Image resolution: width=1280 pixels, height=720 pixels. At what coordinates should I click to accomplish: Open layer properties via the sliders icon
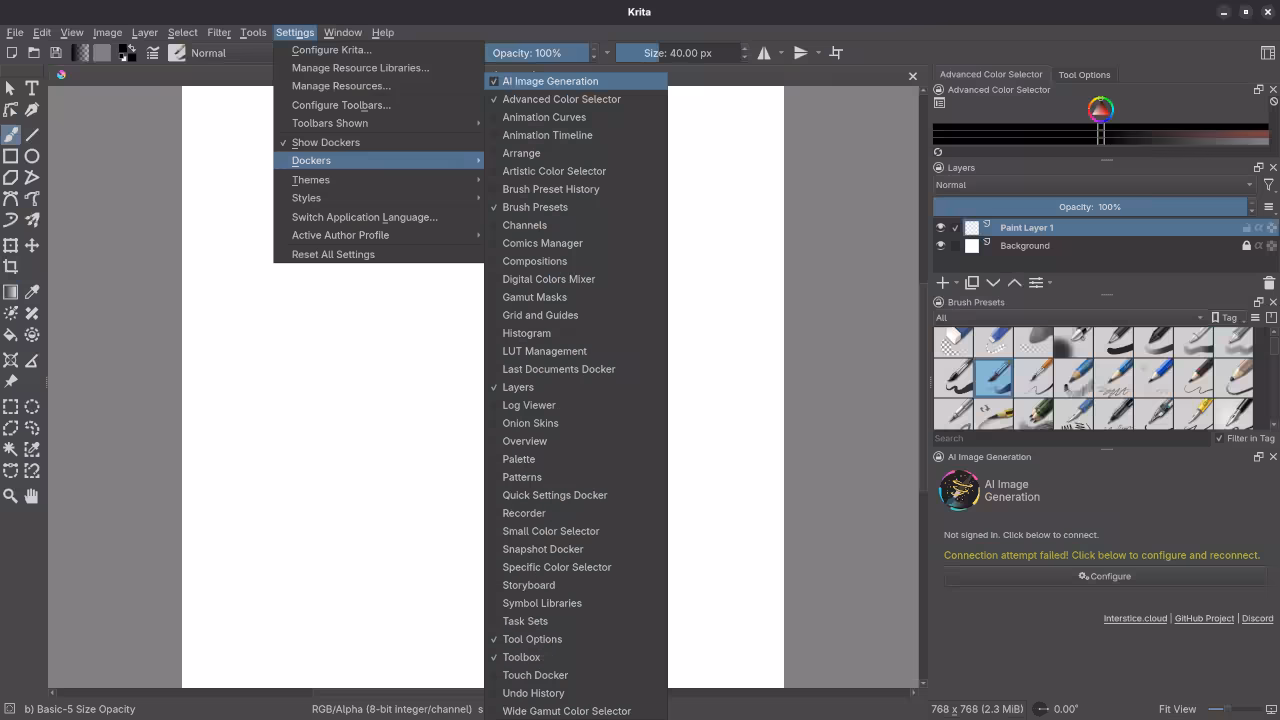coord(1036,282)
